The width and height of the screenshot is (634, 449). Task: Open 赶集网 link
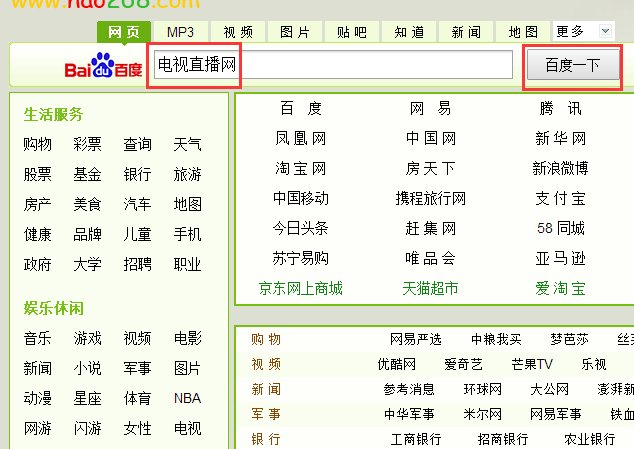(430, 228)
